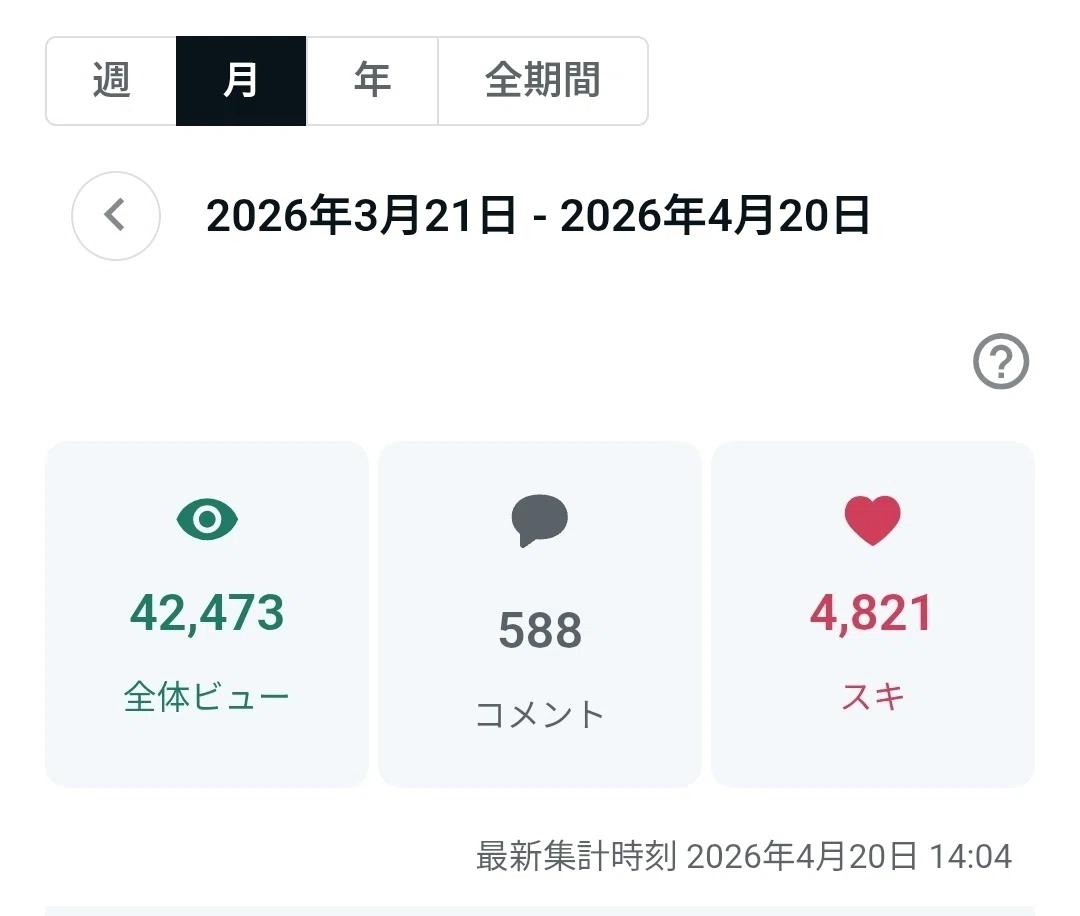The image size is (1080, 916).
Task: Open the スキ stats card
Action: (x=873, y=614)
